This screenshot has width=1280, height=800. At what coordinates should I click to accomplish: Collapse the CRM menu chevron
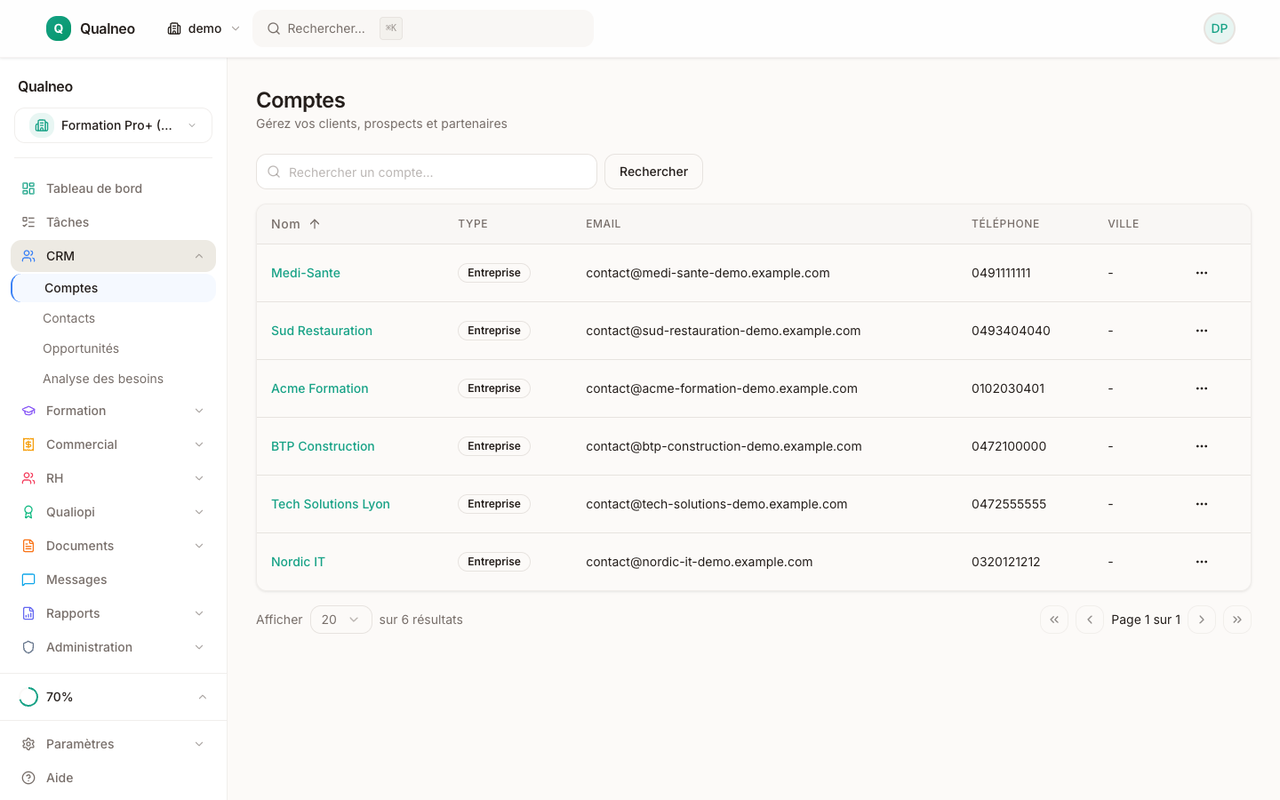pos(199,256)
